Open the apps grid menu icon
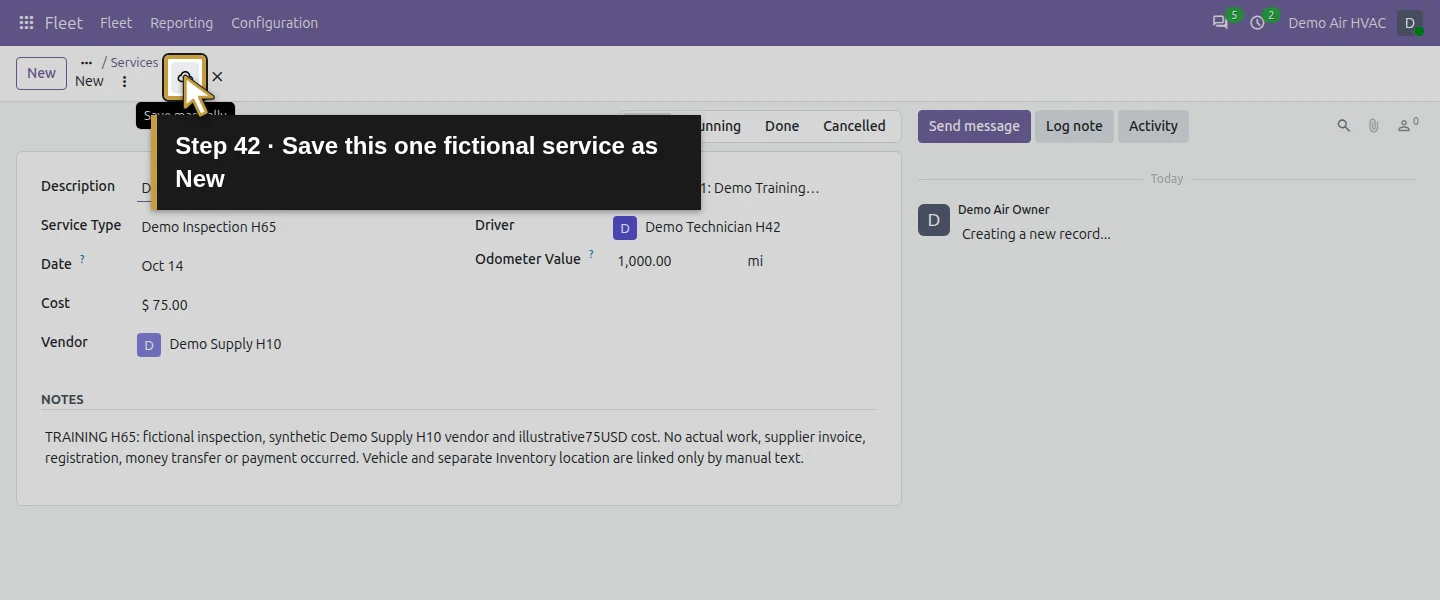This screenshot has height=600, width=1440. click(x=26, y=23)
